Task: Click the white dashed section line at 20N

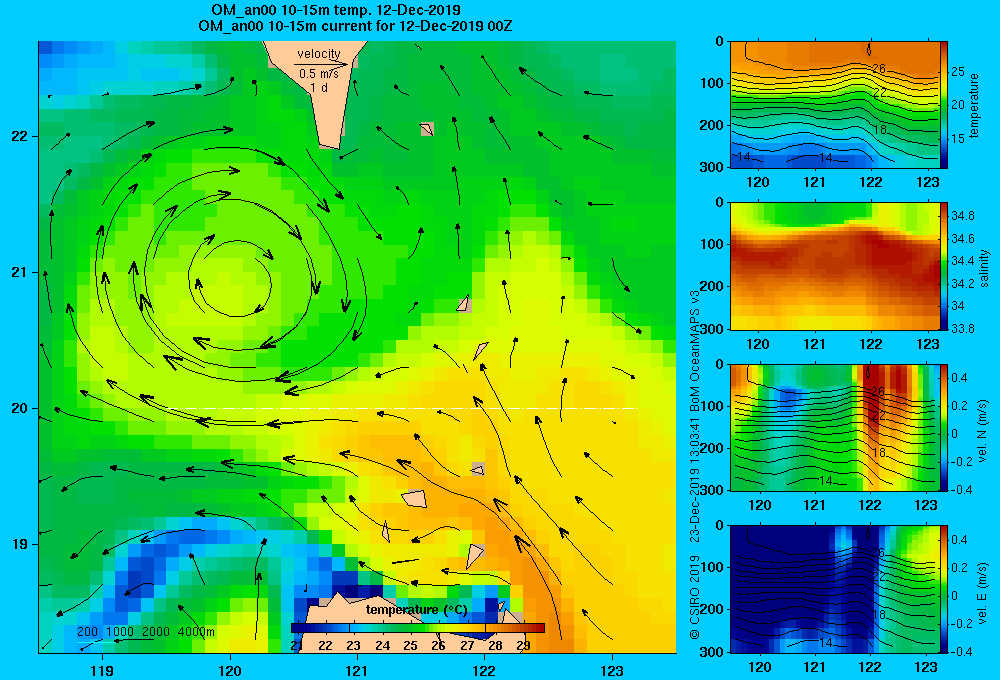Action: click(x=403, y=408)
